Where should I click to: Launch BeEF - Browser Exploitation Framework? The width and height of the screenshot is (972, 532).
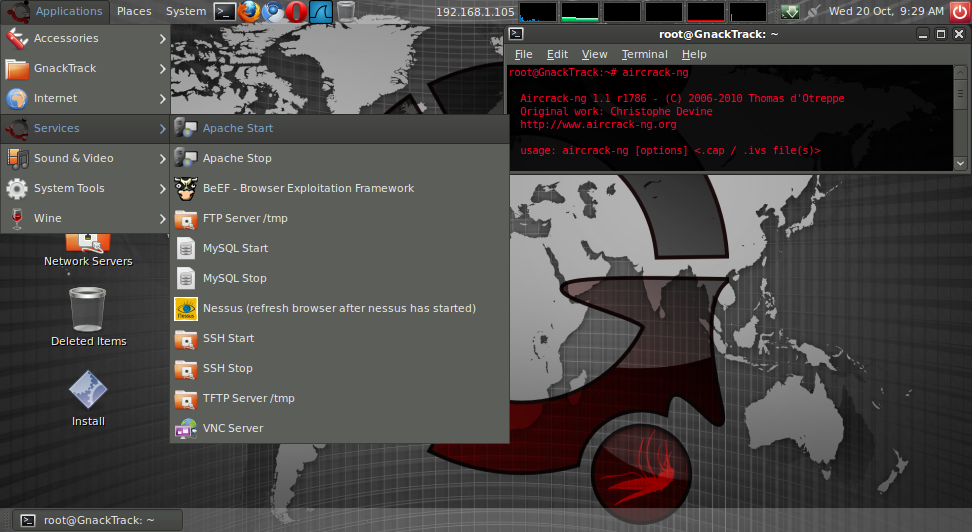click(x=340, y=188)
